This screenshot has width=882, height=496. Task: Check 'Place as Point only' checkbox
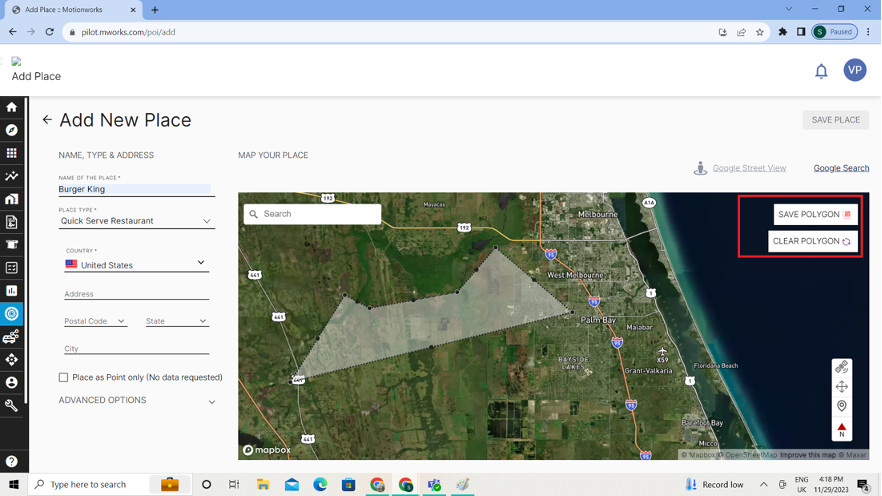pos(64,377)
